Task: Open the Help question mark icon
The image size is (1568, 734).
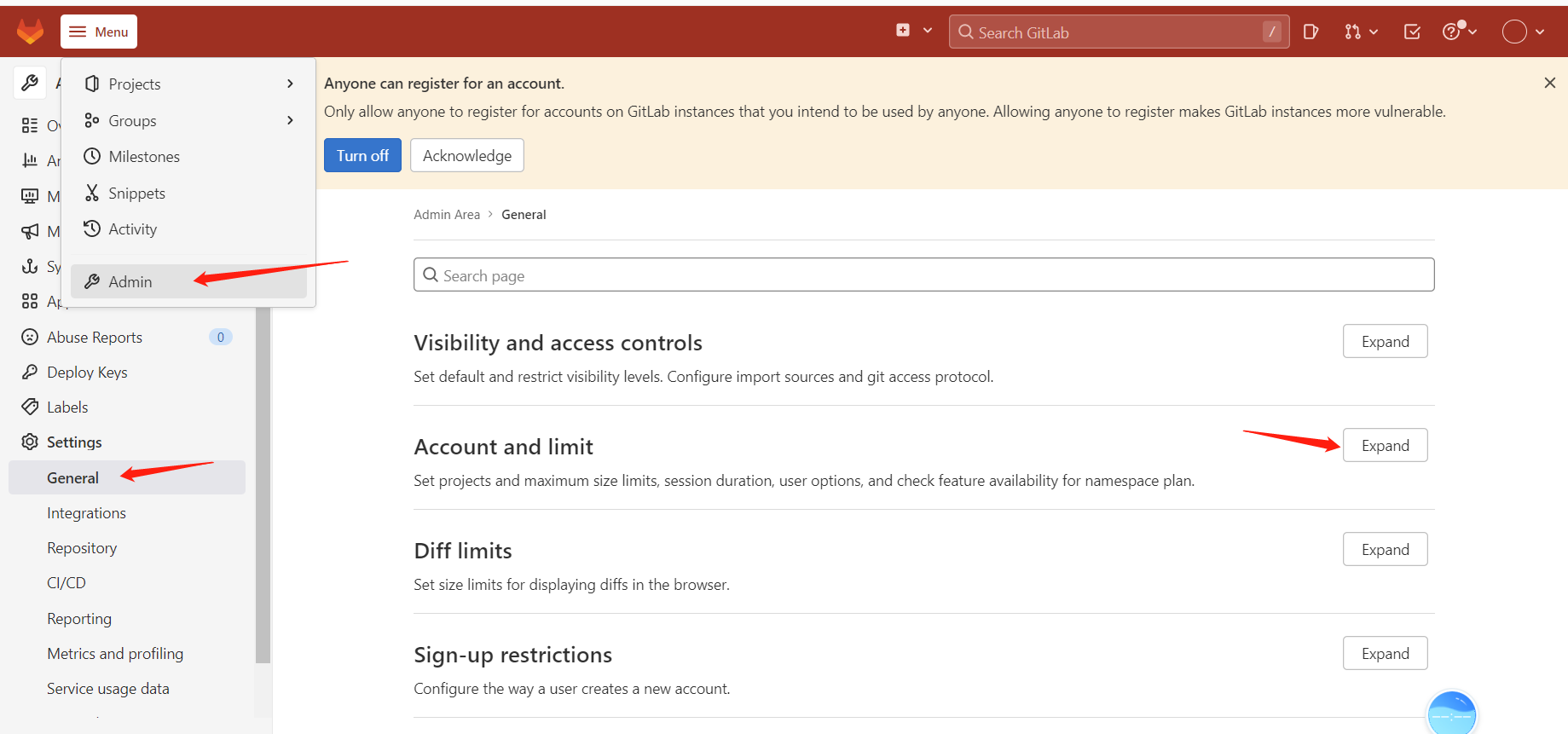Action: (x=1451, y=32)
